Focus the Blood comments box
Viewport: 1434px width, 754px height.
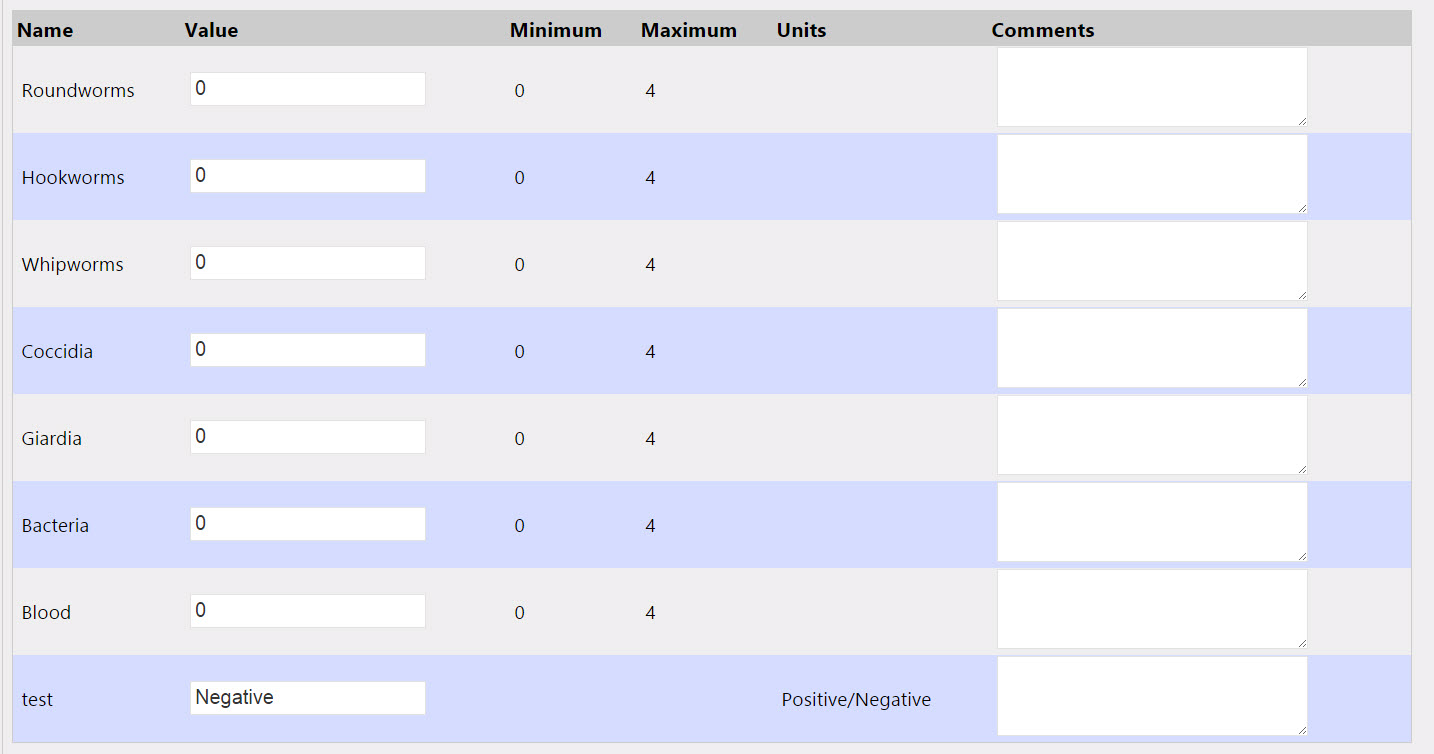pyautogui.click(x=1152, y=609)
